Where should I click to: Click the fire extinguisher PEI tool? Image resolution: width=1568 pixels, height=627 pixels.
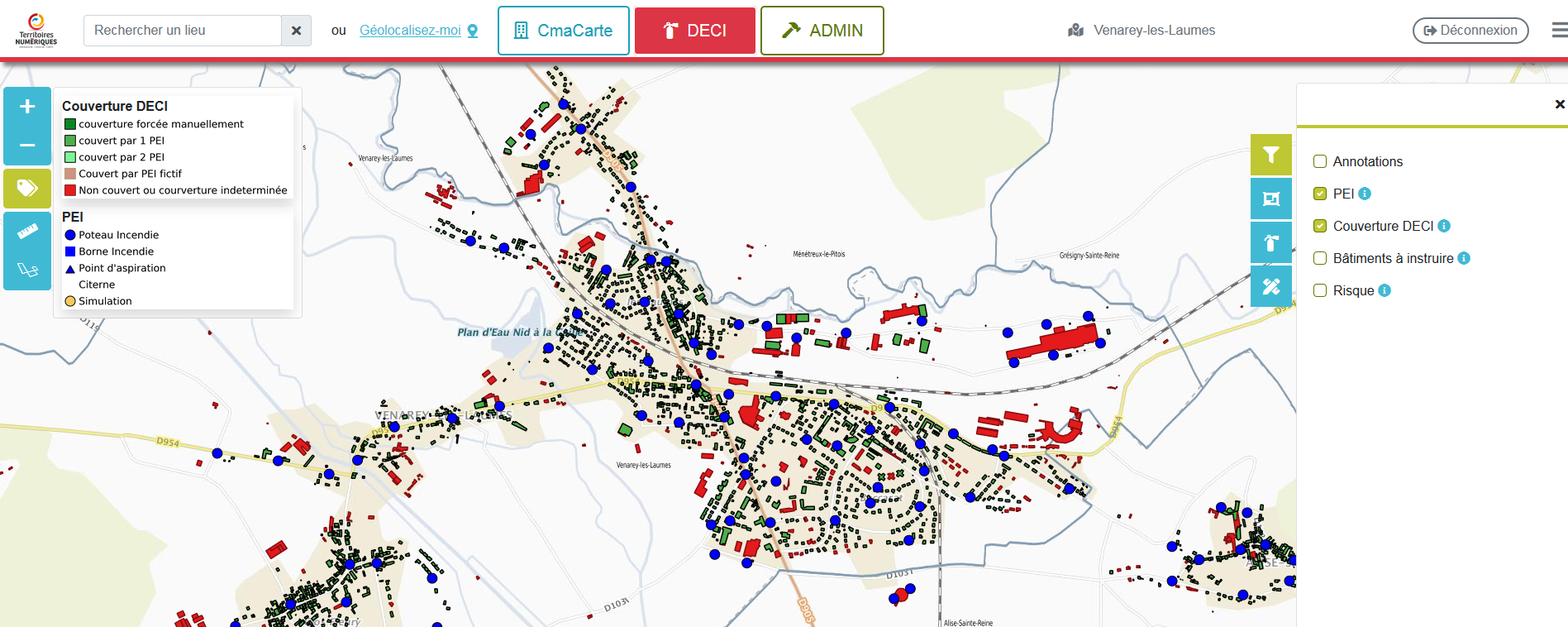[1270, 243]
